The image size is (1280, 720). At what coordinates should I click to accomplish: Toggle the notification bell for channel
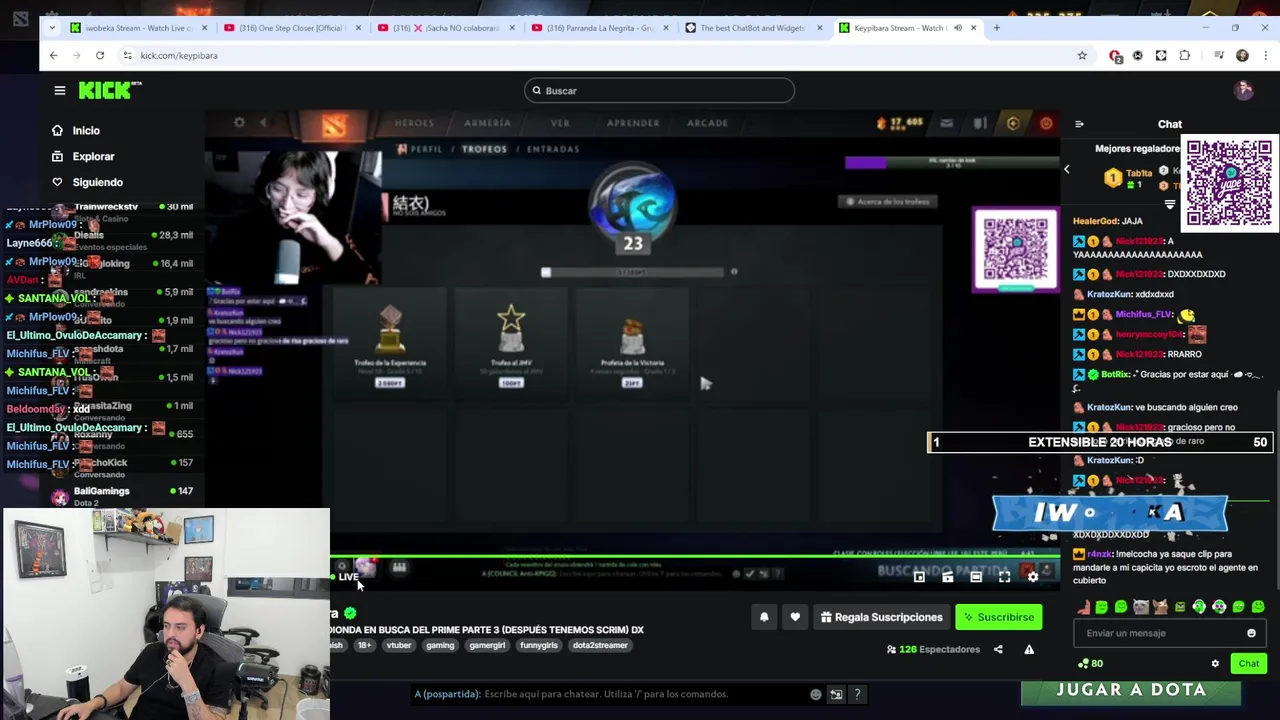pos(764,617)
